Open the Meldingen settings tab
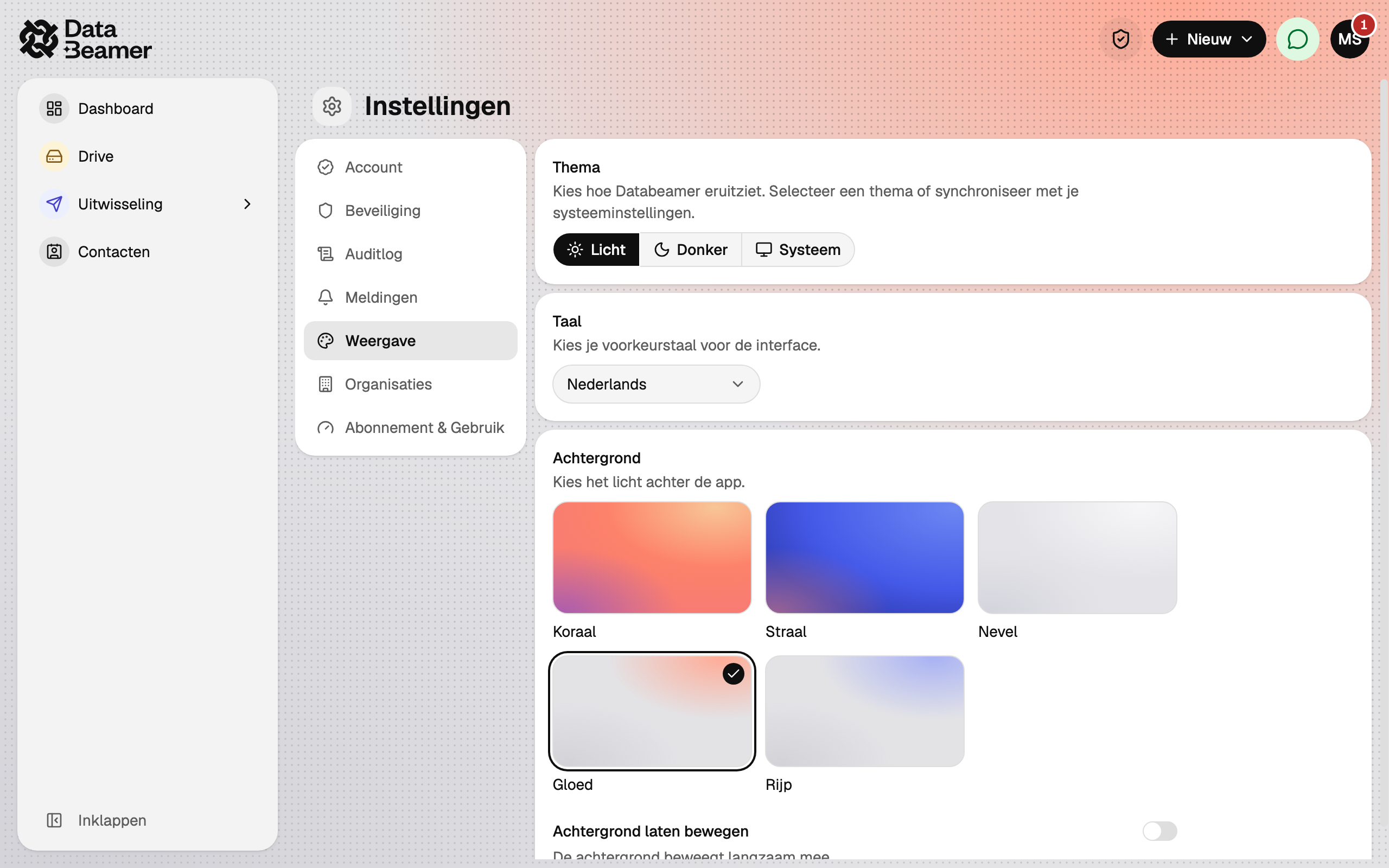The width and height of the screenshot is (1389, 868). [x=410, y=297]
